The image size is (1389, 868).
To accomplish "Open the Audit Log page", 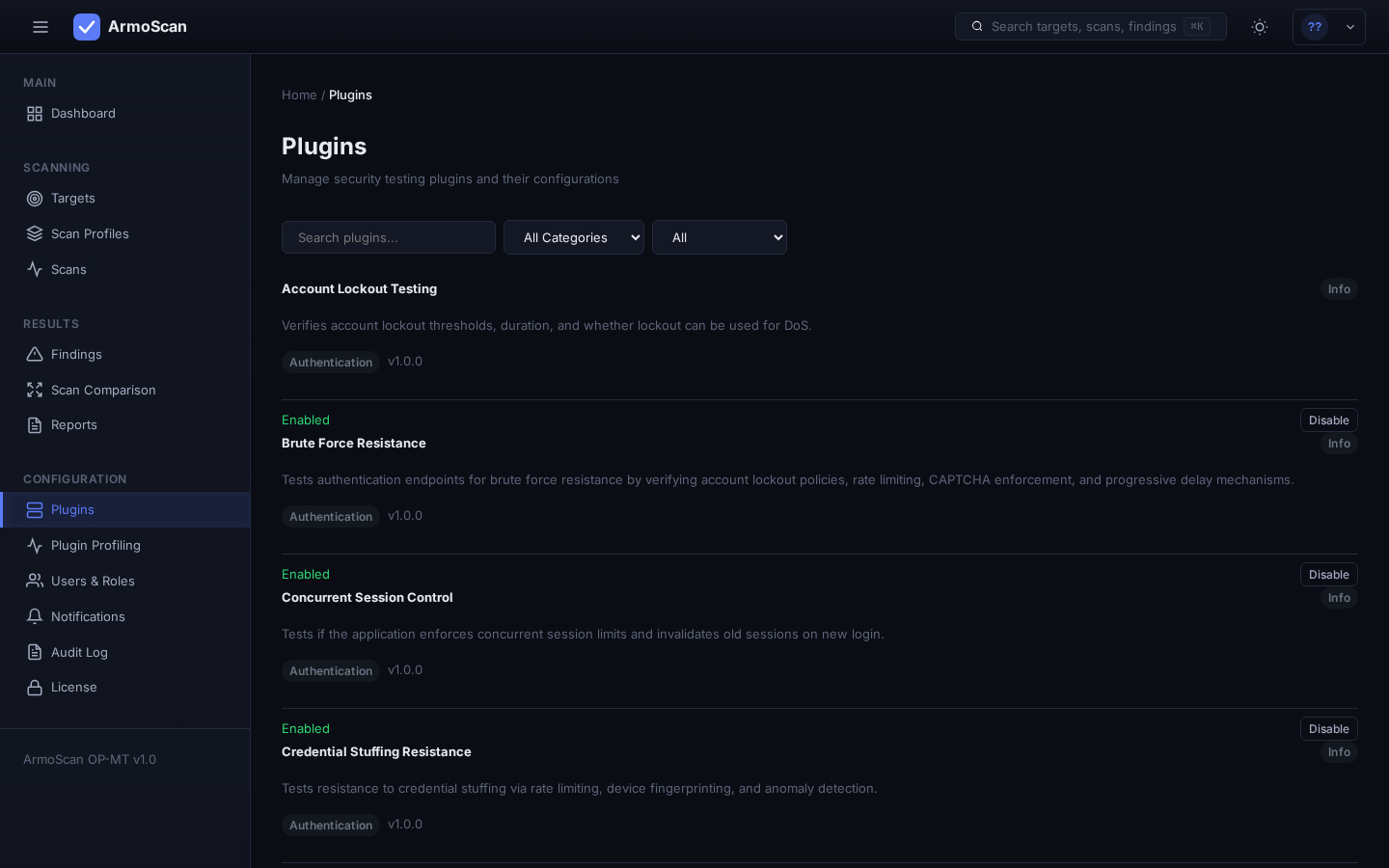I will [125, 652].
